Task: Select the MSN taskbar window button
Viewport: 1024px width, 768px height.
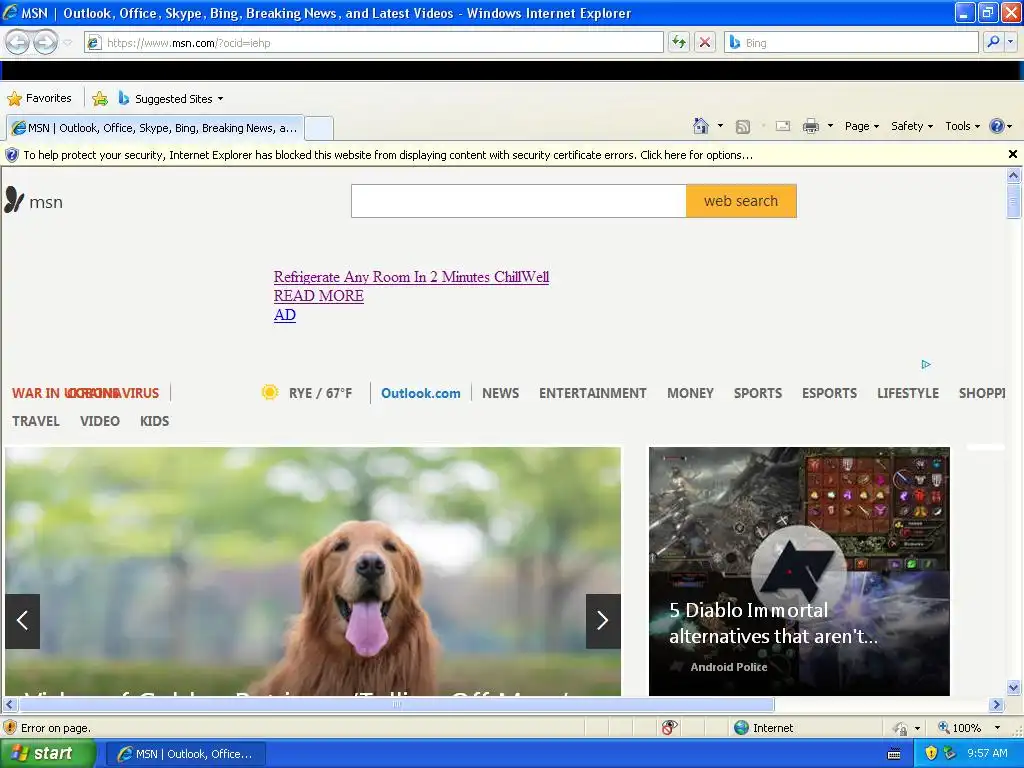Action: pos(185,754)
